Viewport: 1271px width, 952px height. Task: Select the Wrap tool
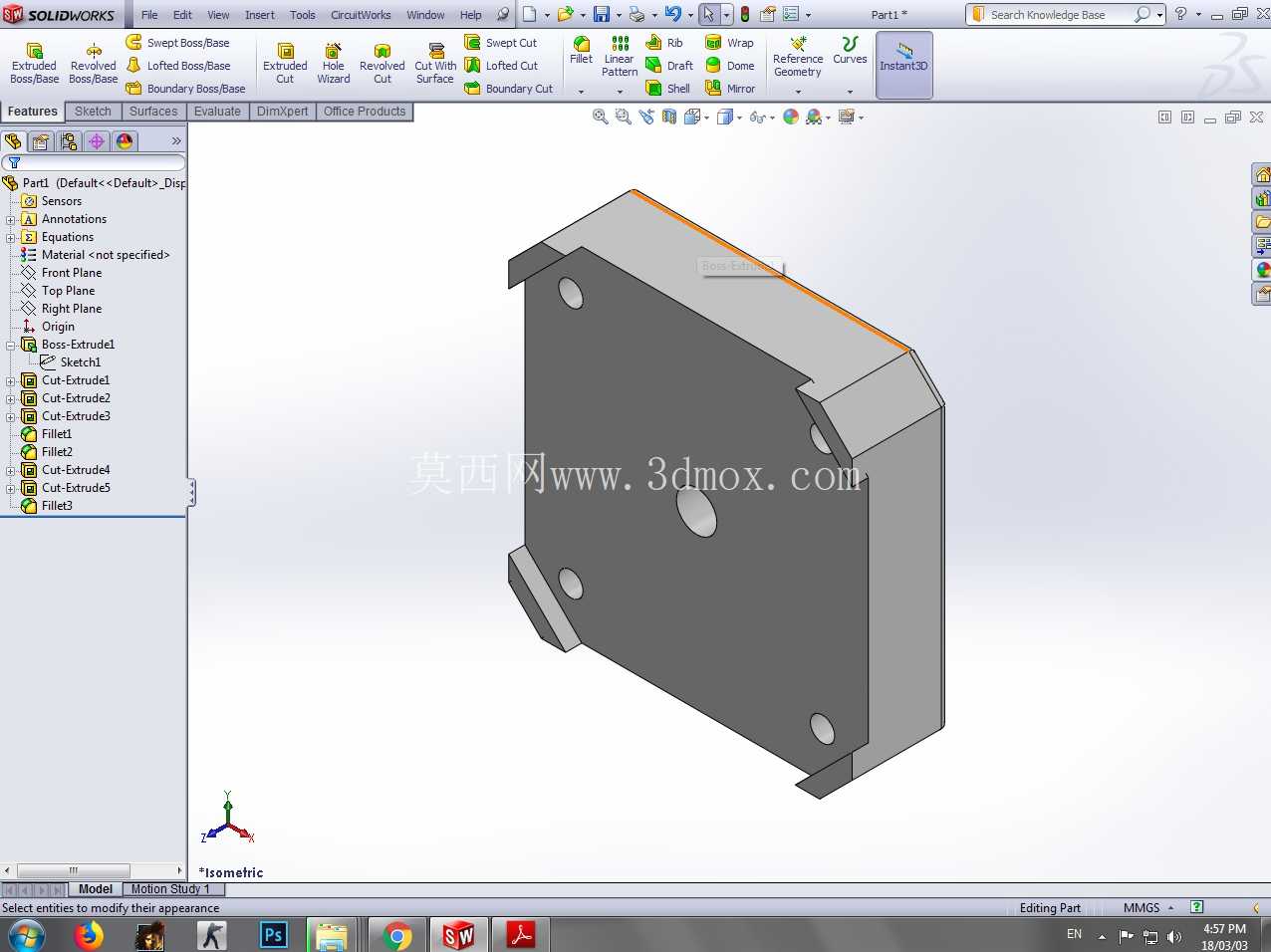(730, 43)
